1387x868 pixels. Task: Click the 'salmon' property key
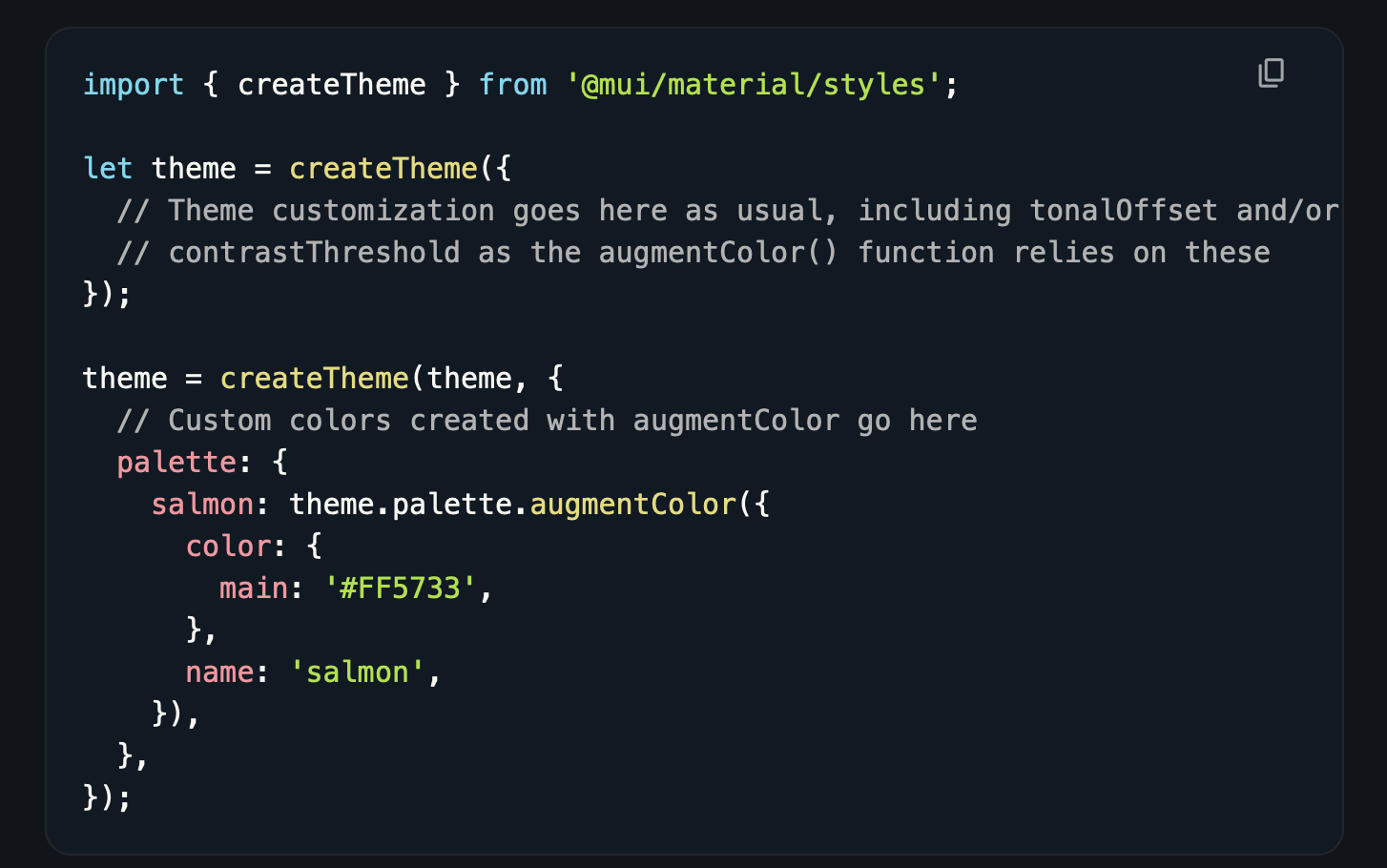coord(202,505)
